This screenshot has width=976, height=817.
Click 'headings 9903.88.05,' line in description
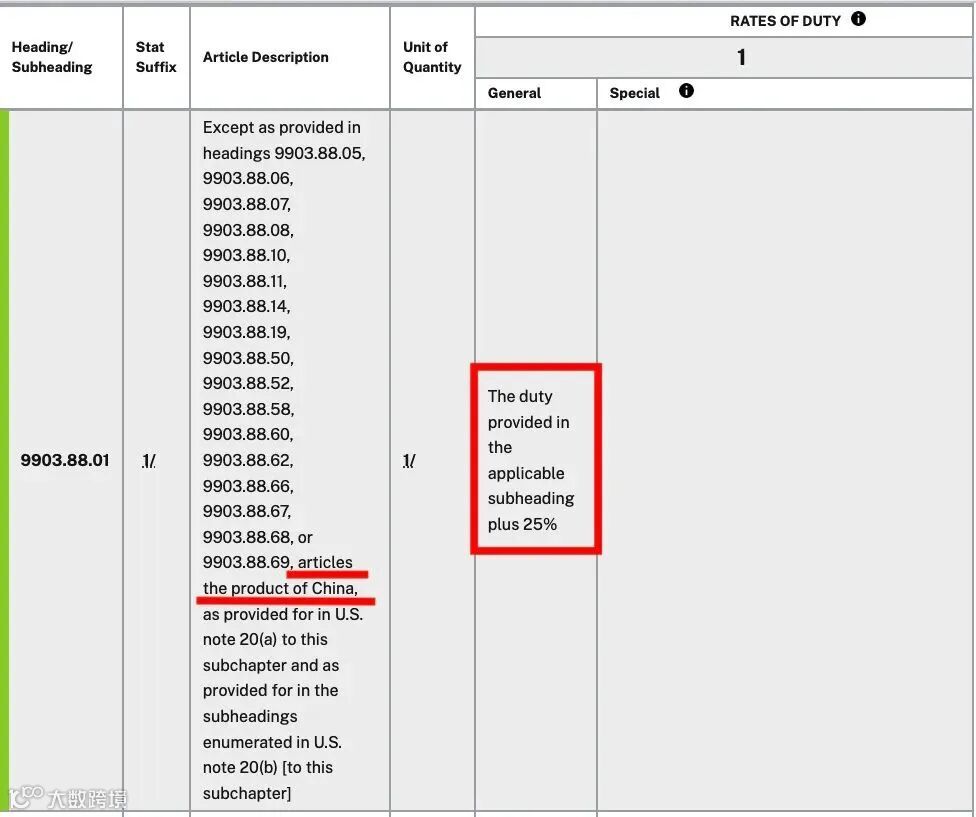pyautogui.click(x=284, y=153)
